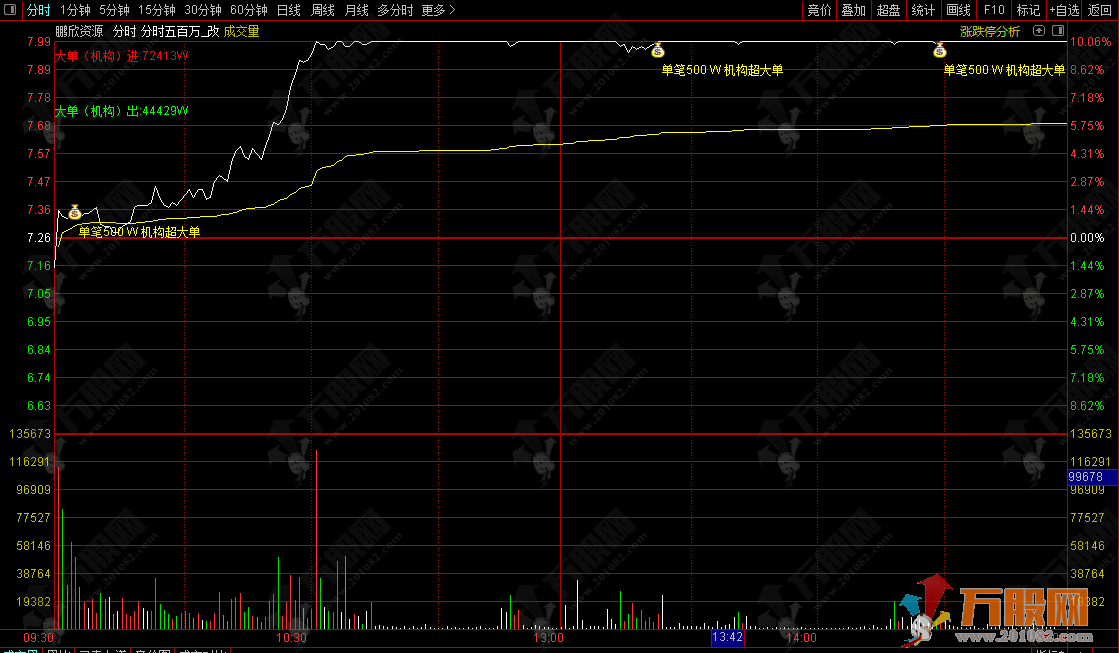Click 返回 to go back
The width and height of the screenshot is (1119, 653).
(x=1100, y=10)
